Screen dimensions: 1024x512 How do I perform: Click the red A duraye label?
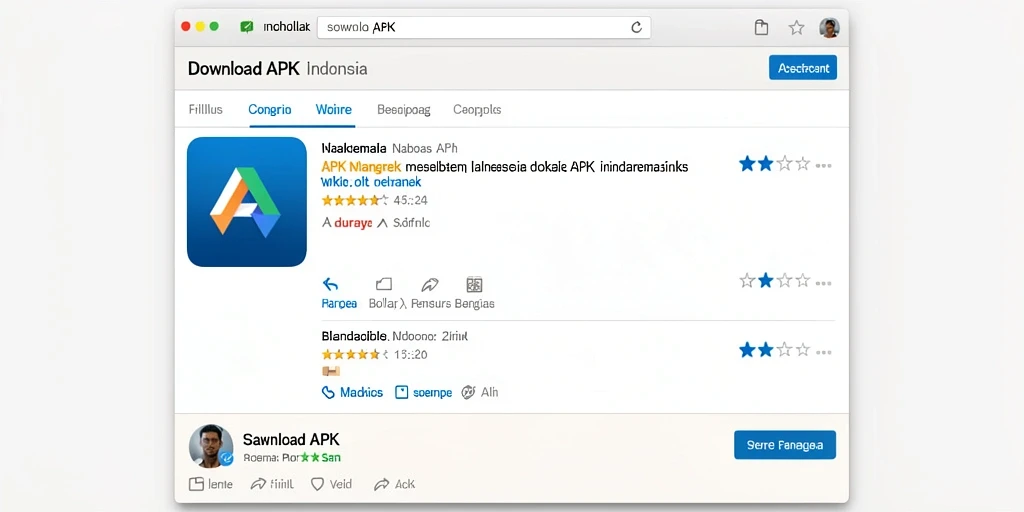347,223
